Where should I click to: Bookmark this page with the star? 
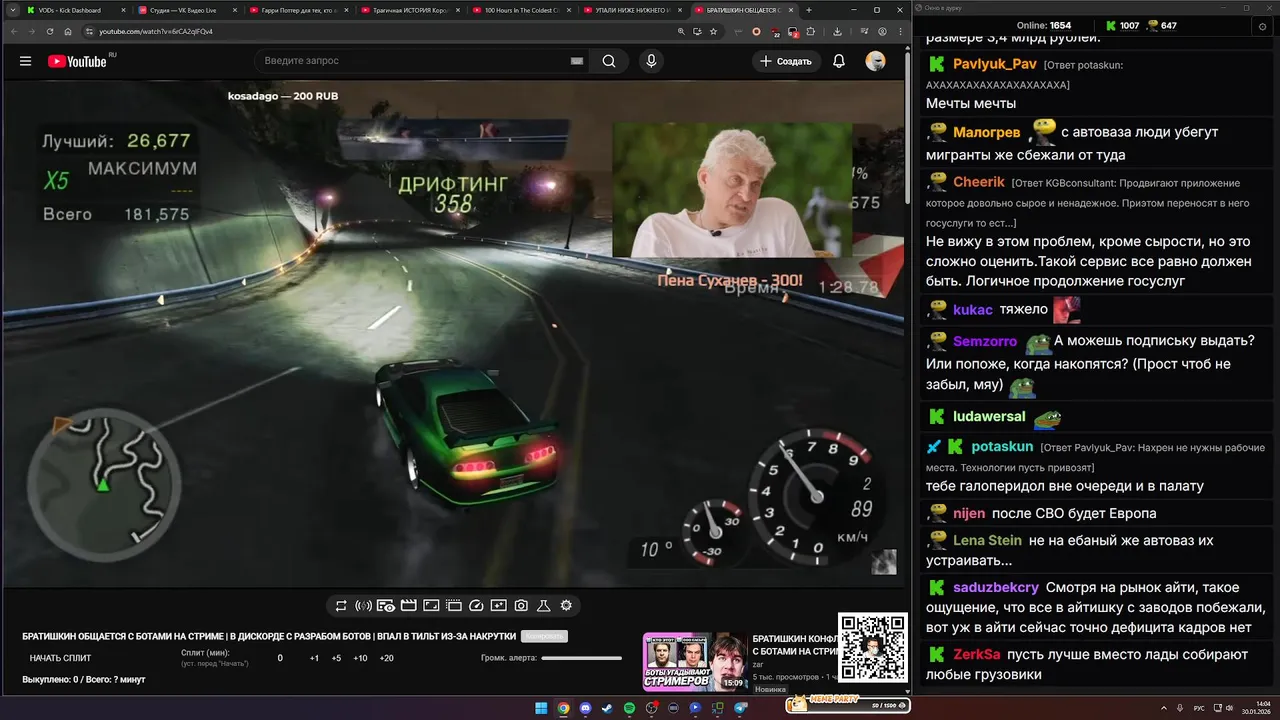coord(713,31)
